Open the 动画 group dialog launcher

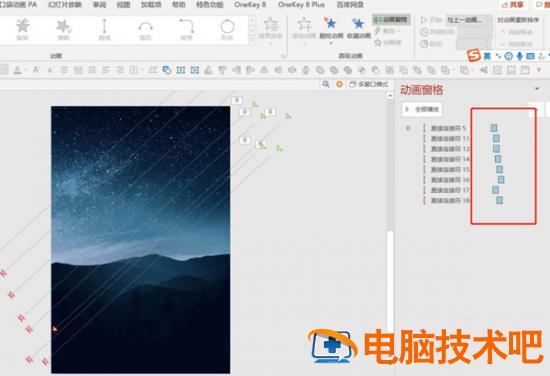(283, 56)
